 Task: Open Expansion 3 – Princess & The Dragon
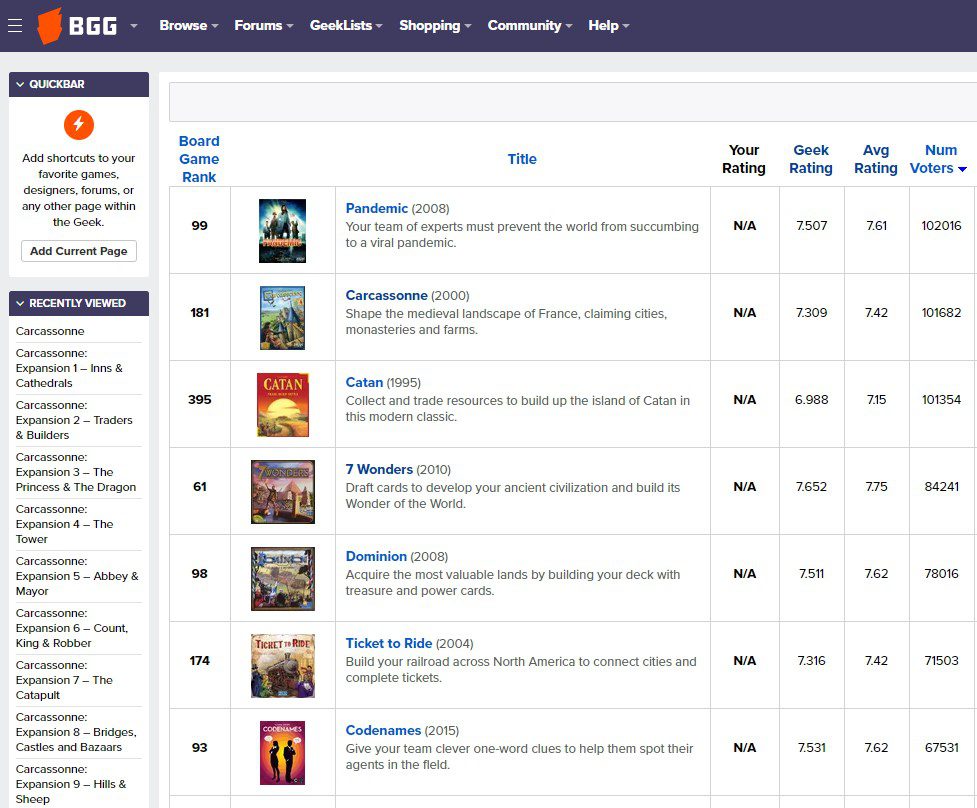[x=75, y=472]
